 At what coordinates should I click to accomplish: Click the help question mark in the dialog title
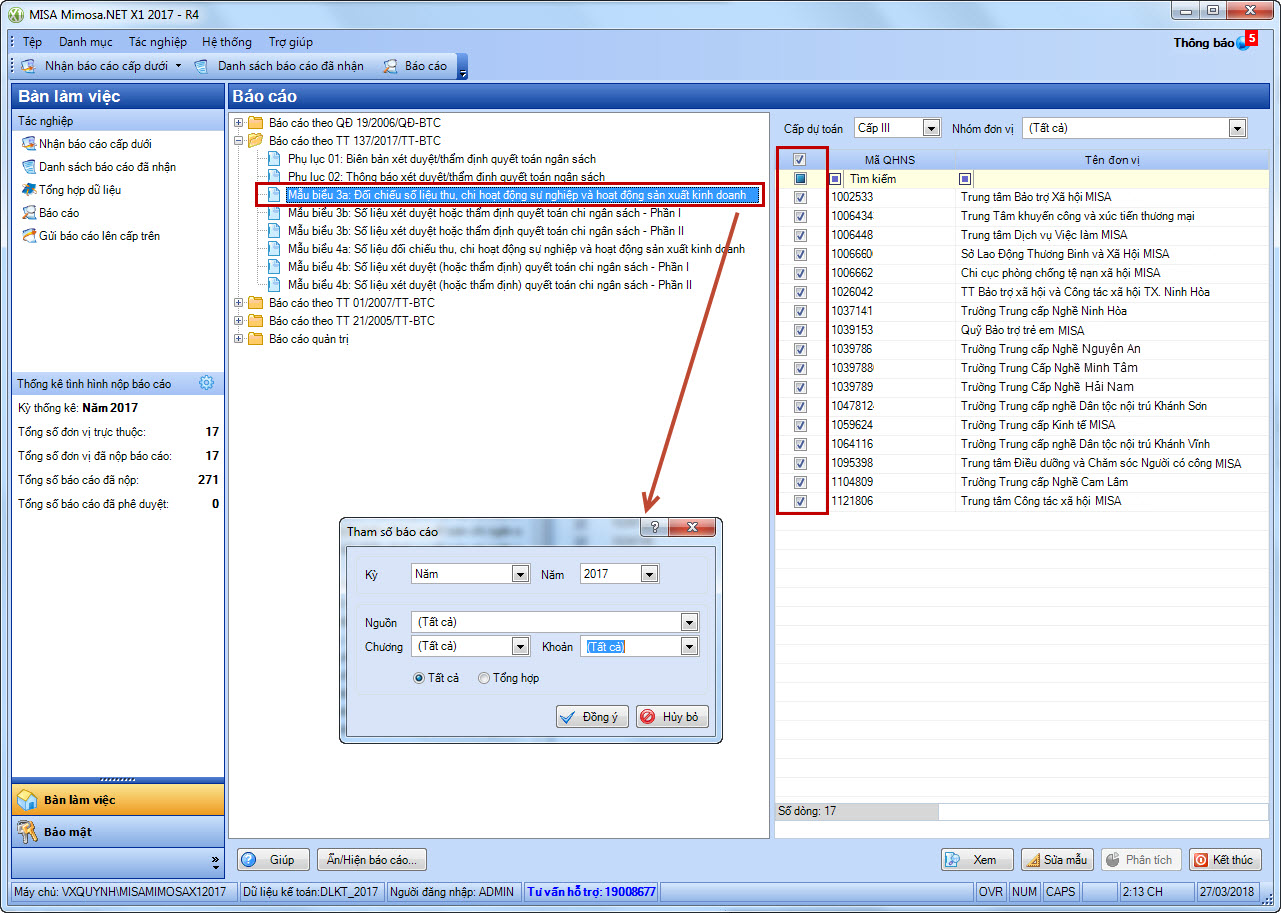coord(653,528)
